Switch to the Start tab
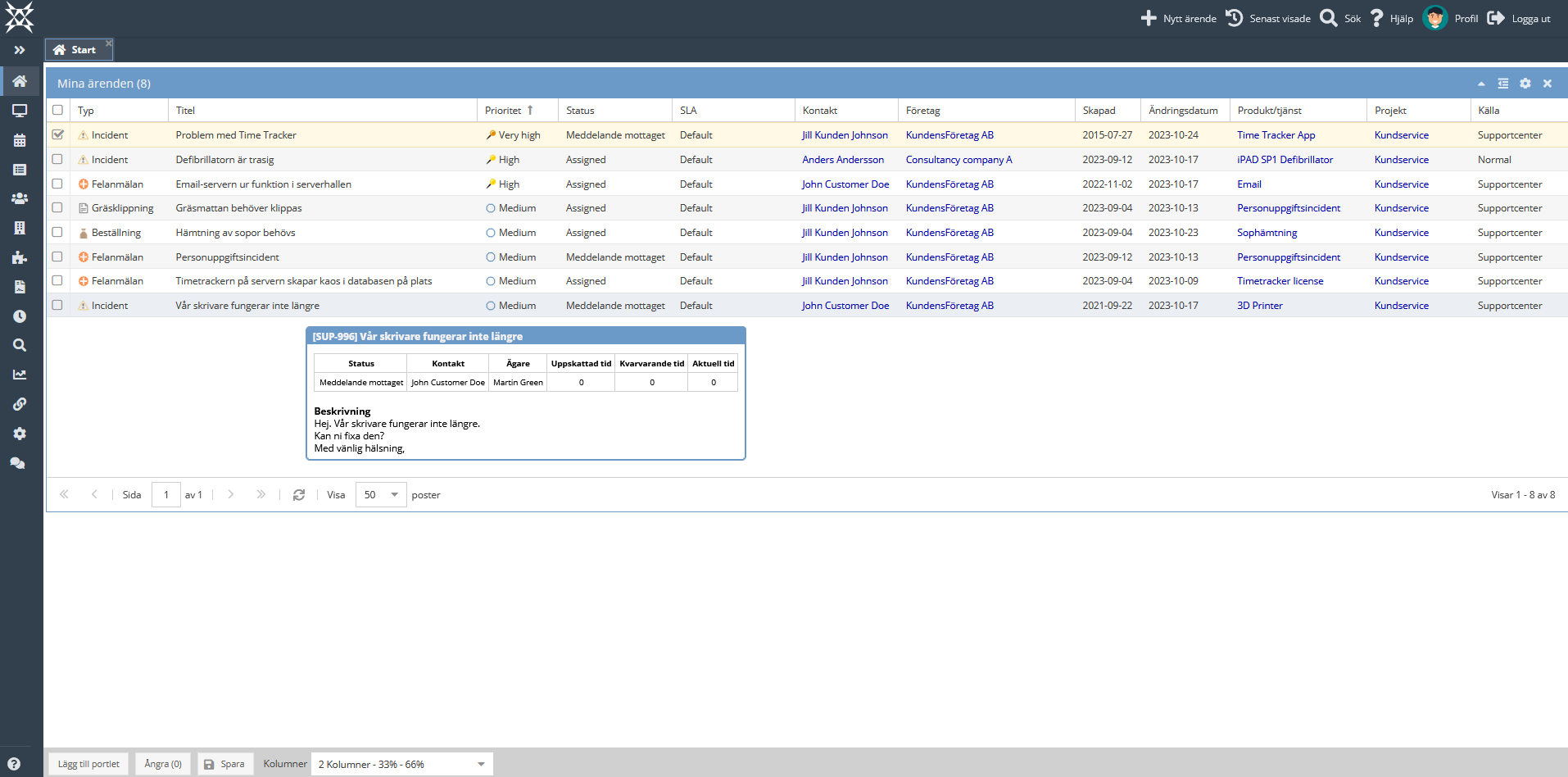 pyautogui.click(x=76, y=50)
